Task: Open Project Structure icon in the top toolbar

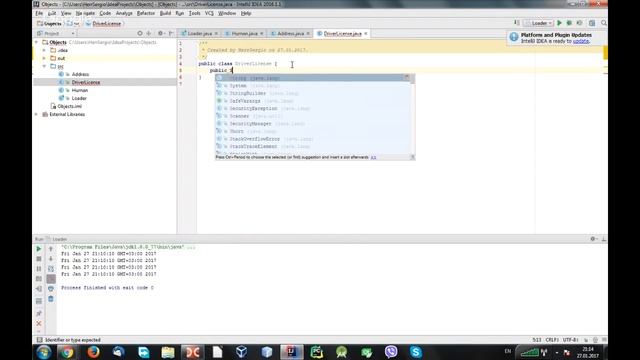Action: 592,23
